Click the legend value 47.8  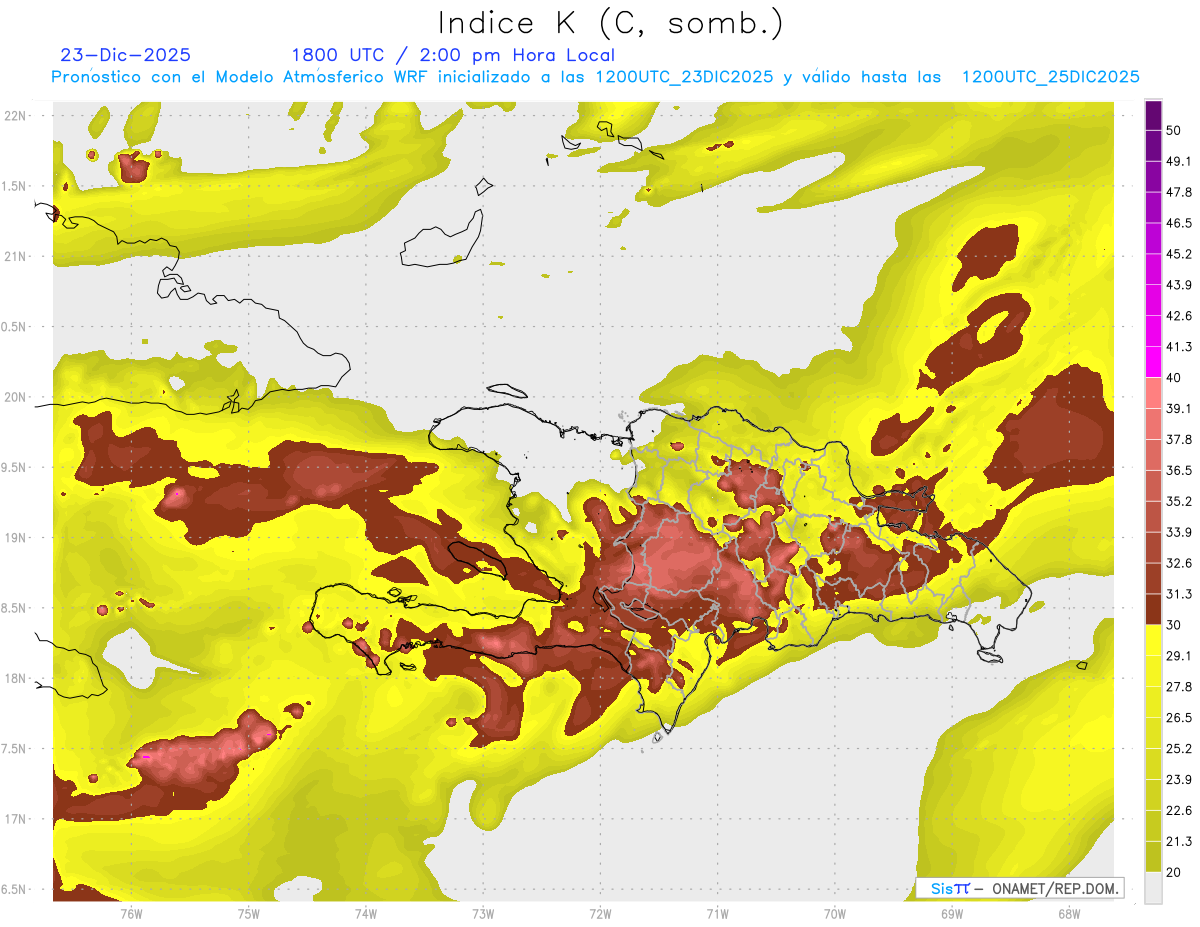click(1179, 192)
